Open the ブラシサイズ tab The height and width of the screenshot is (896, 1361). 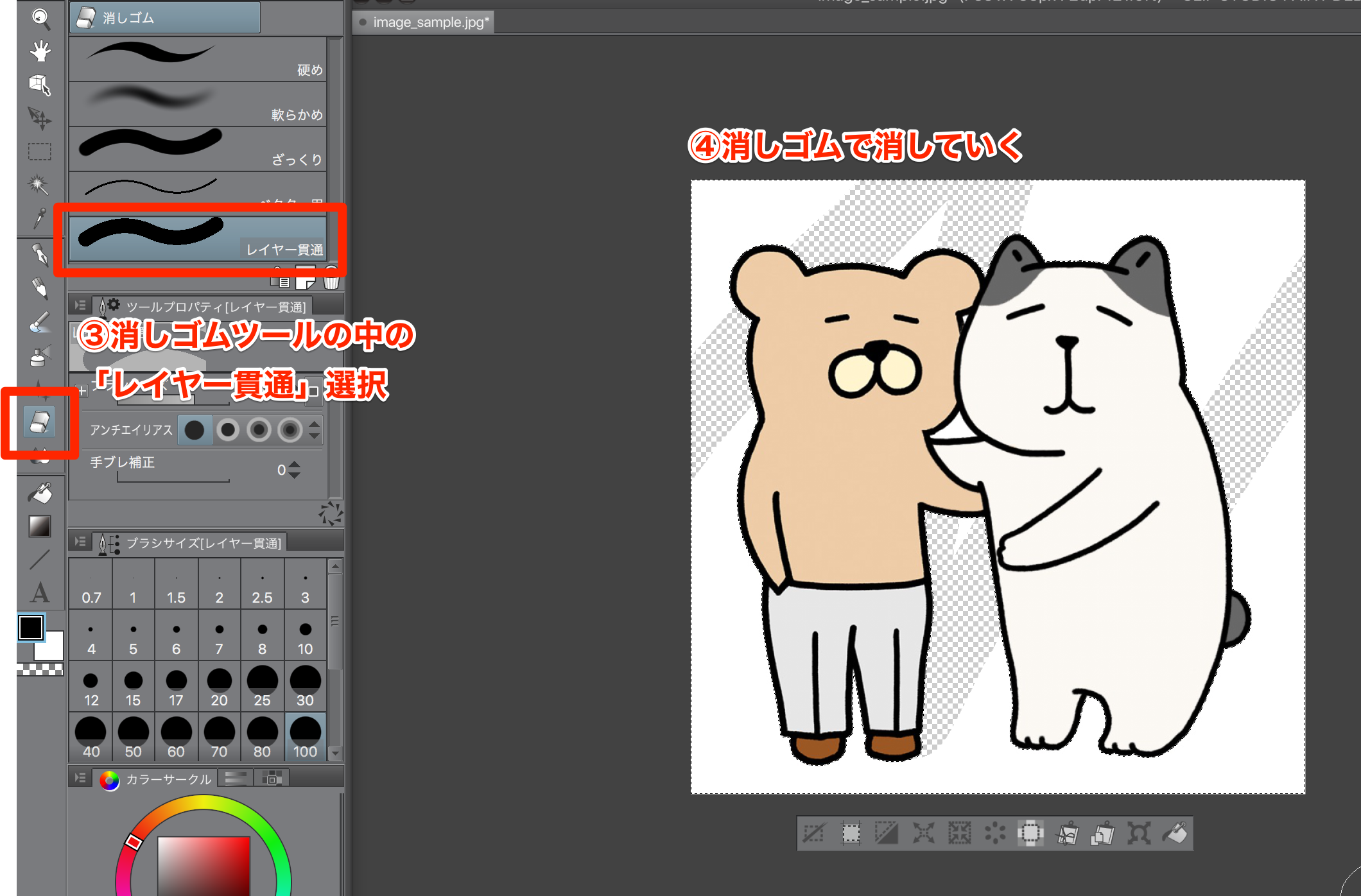pos(191,543)
